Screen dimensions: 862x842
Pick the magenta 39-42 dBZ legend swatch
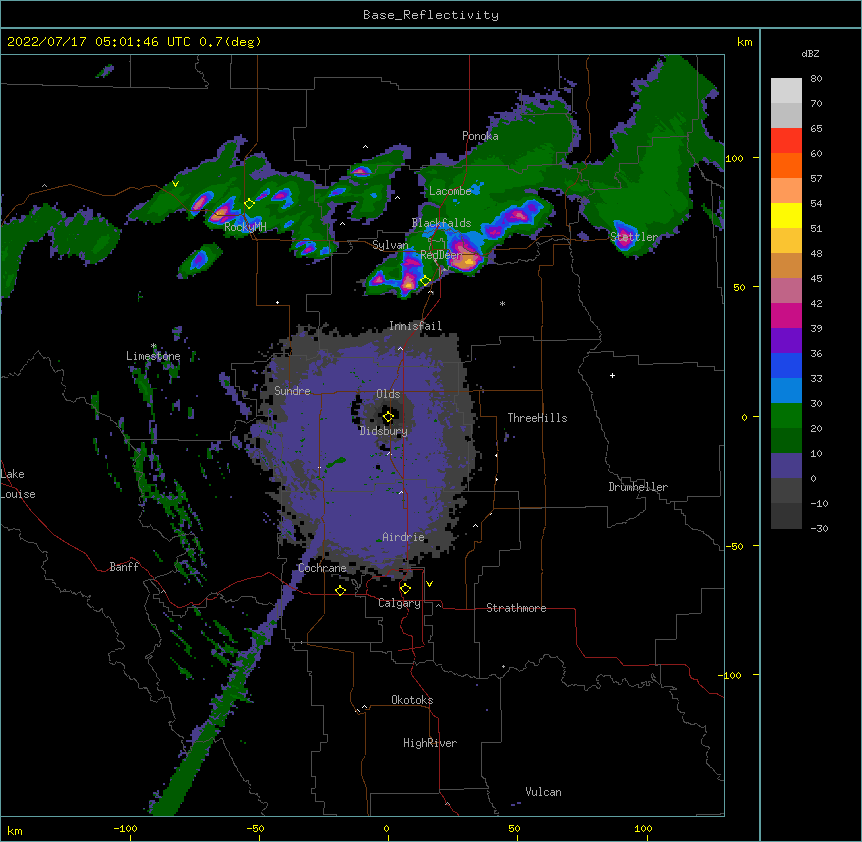[x=786, y=315]
